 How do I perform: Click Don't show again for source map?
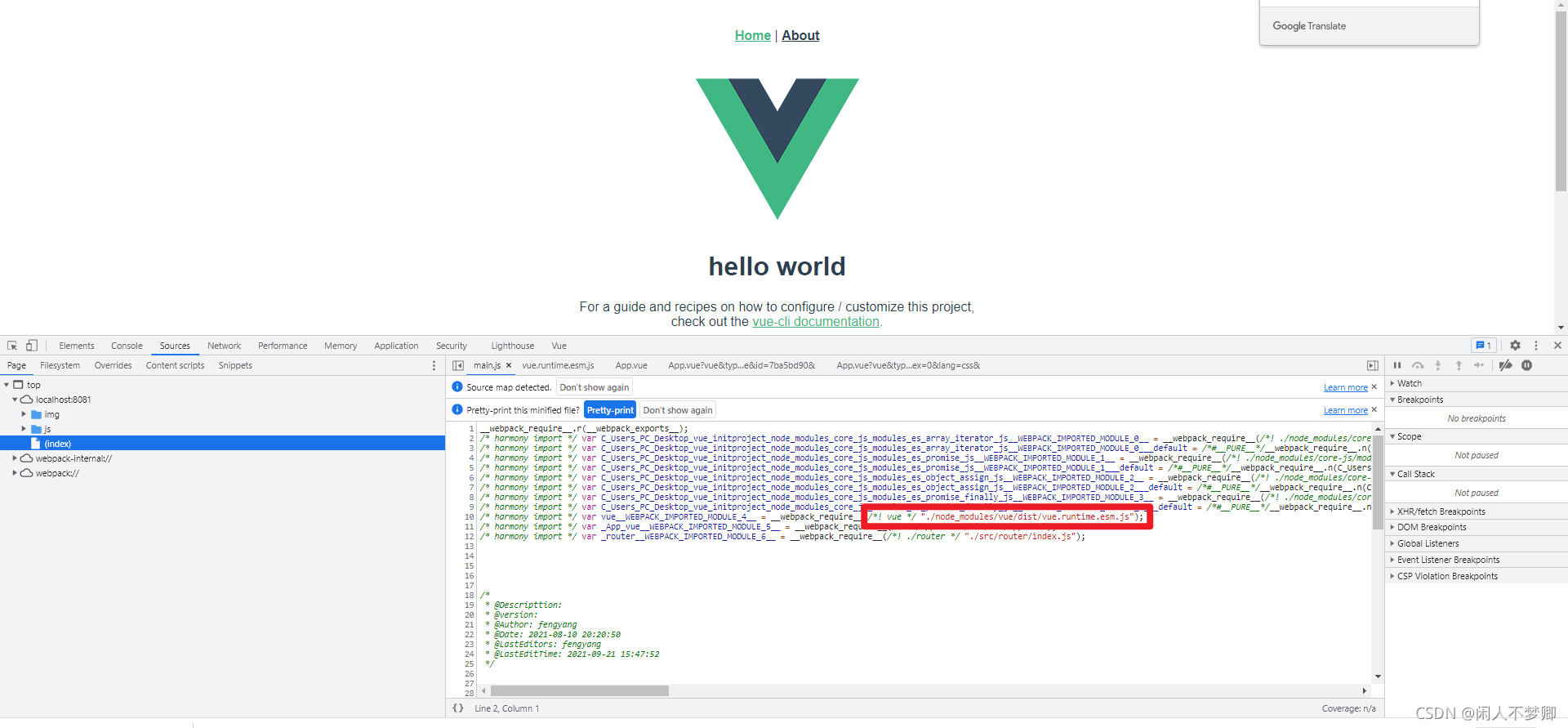(x=595, y=387)
